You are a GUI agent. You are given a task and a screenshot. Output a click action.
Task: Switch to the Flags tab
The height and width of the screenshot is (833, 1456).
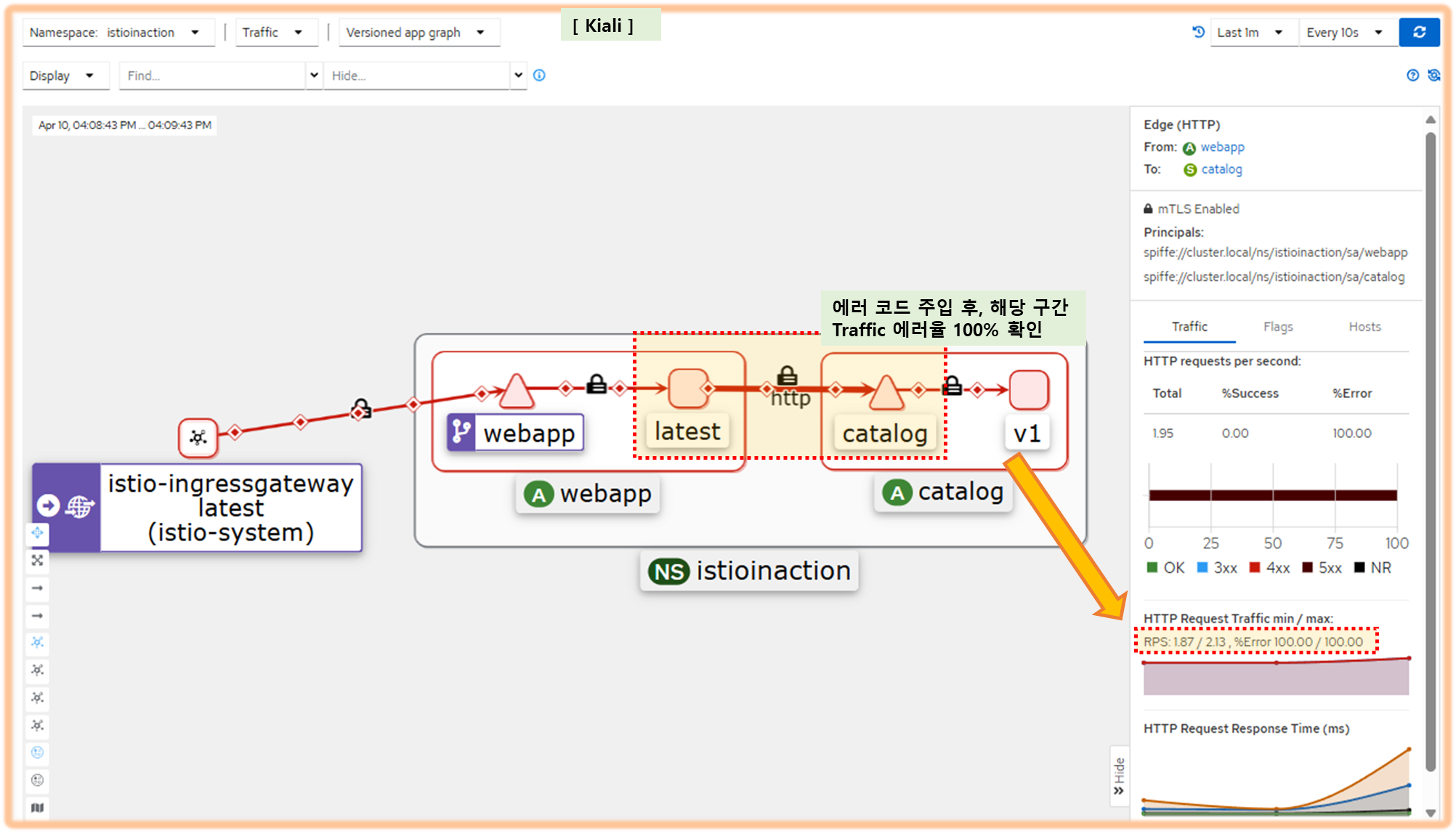pyautogui.click(x=1278, y=327)
